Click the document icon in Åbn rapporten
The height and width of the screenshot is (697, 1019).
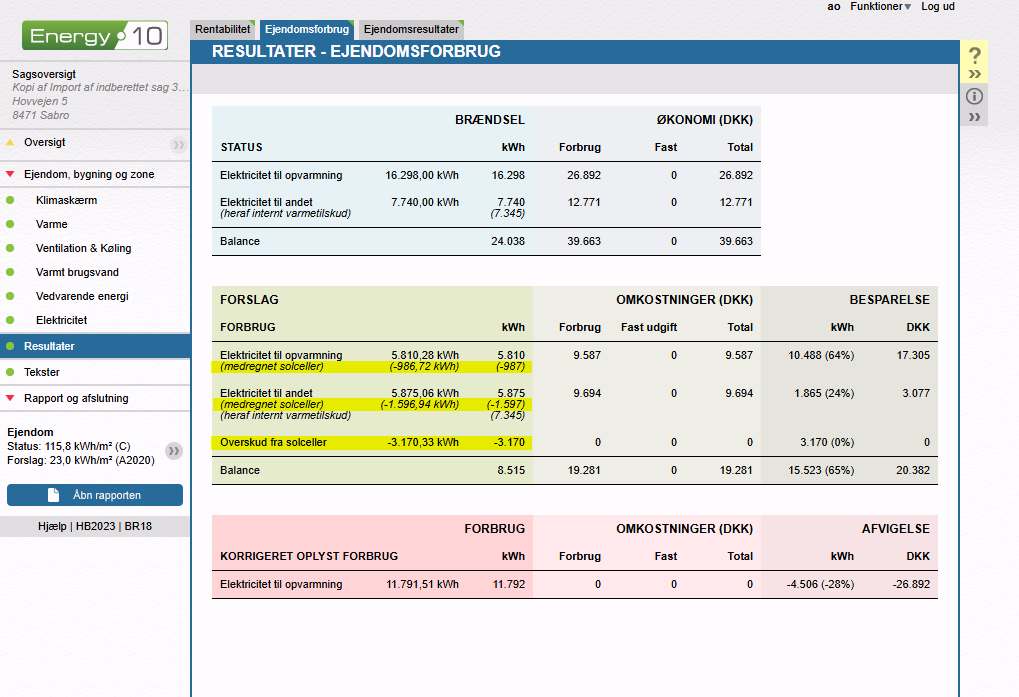[54, 495]
